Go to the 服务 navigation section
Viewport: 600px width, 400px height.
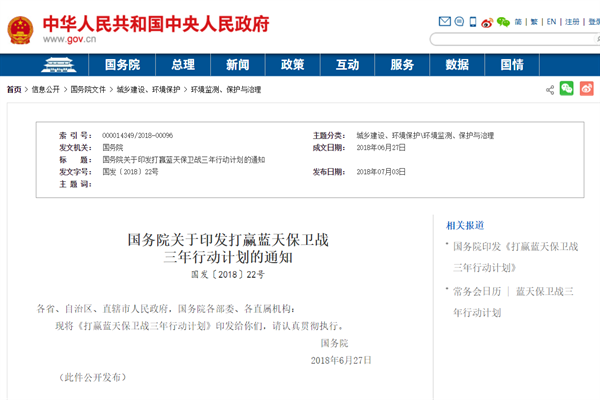402,65
